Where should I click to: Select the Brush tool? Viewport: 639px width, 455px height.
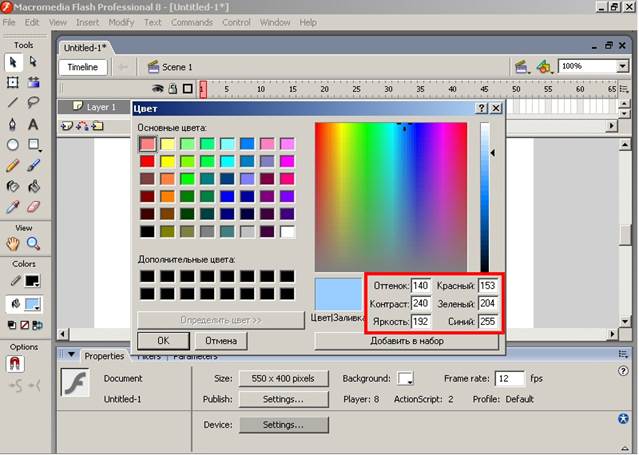[33, 166]
